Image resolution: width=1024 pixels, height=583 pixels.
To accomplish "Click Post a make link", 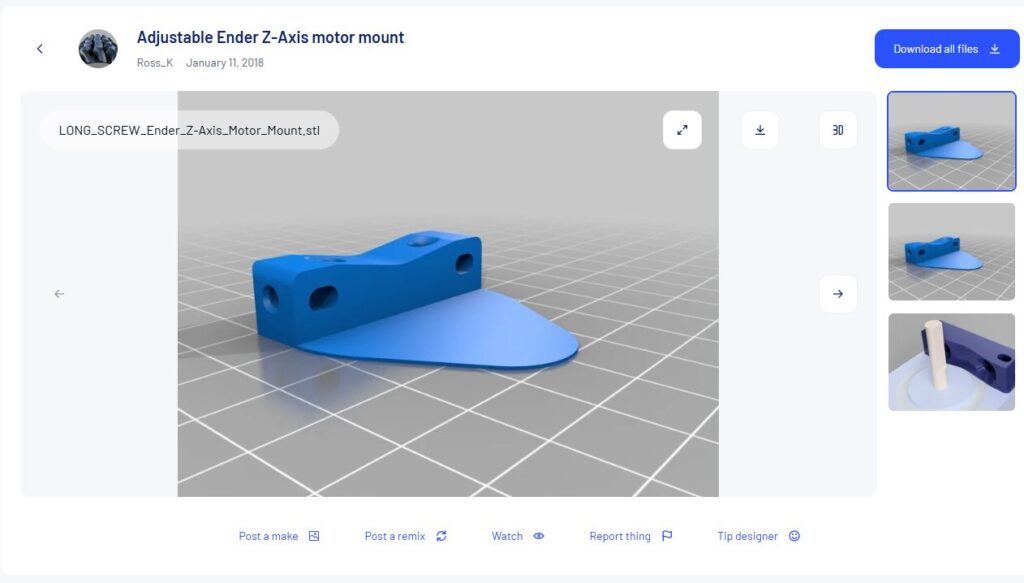I will pos(268,536).
